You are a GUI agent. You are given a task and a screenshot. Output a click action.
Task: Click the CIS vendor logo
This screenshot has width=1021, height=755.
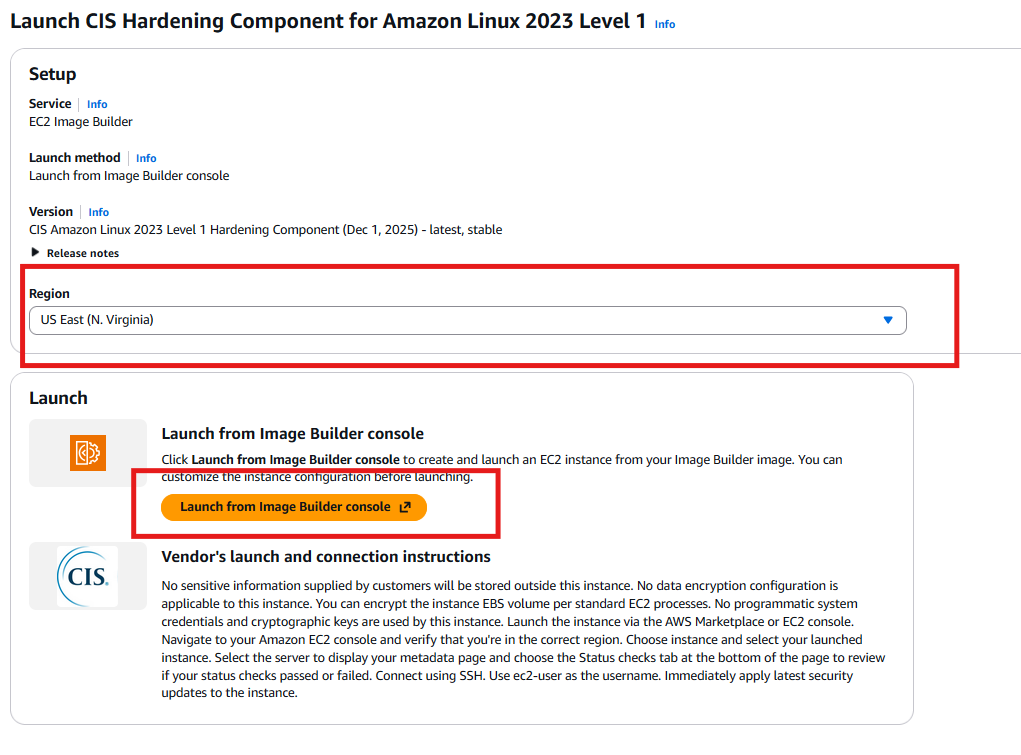[87, 576]
